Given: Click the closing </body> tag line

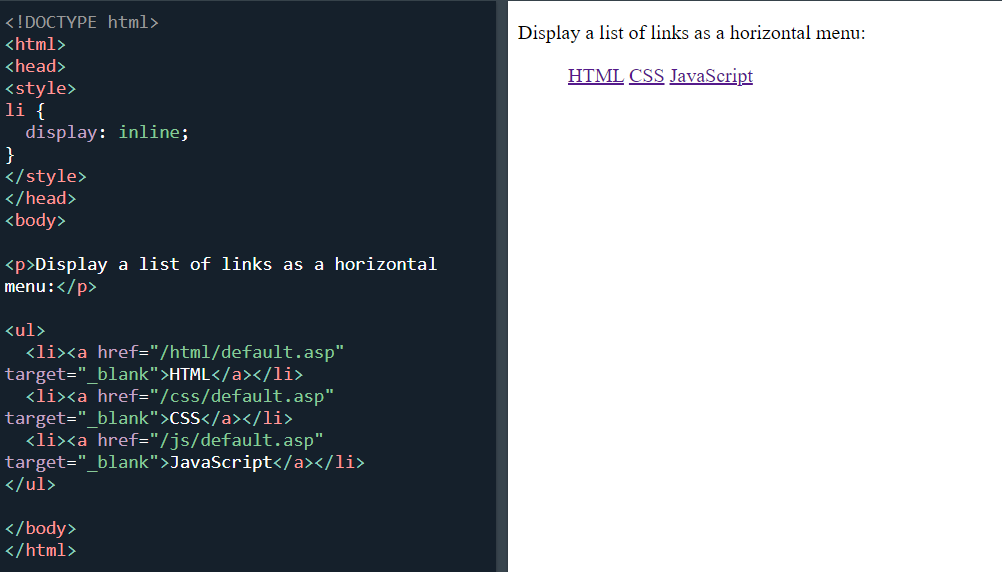Looking at the screenshot, I should pyautogui.click(x=40, y=529).
